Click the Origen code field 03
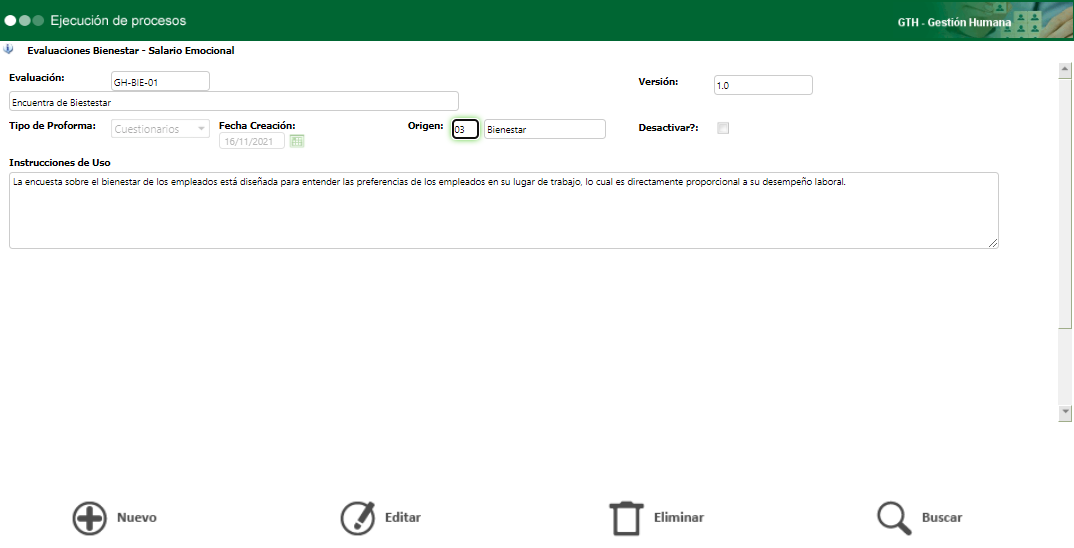Screen dimensions: 1074x548 coord(465,129)
